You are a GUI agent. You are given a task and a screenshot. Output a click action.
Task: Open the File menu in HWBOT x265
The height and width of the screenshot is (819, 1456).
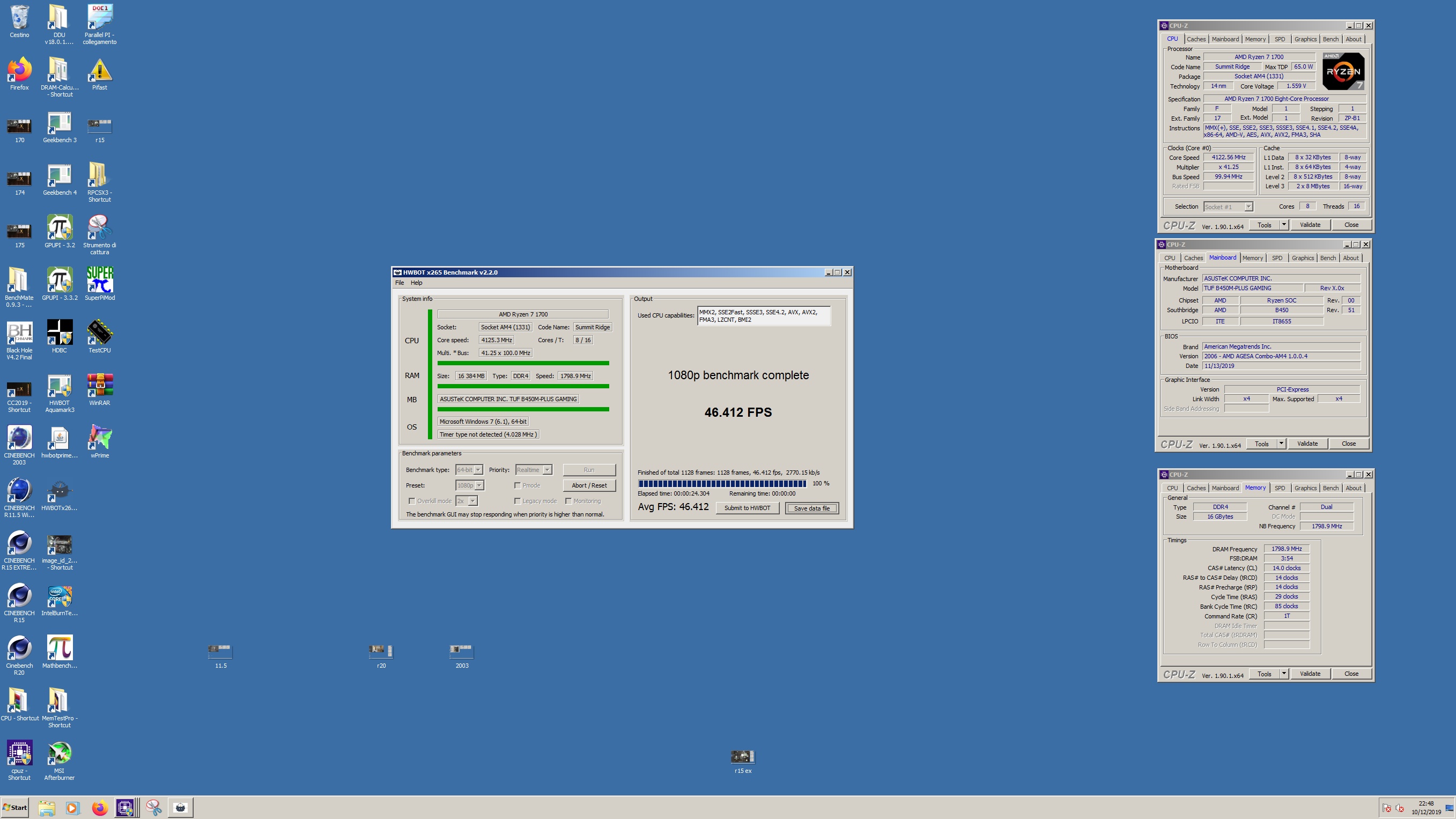tap(399, 283)
